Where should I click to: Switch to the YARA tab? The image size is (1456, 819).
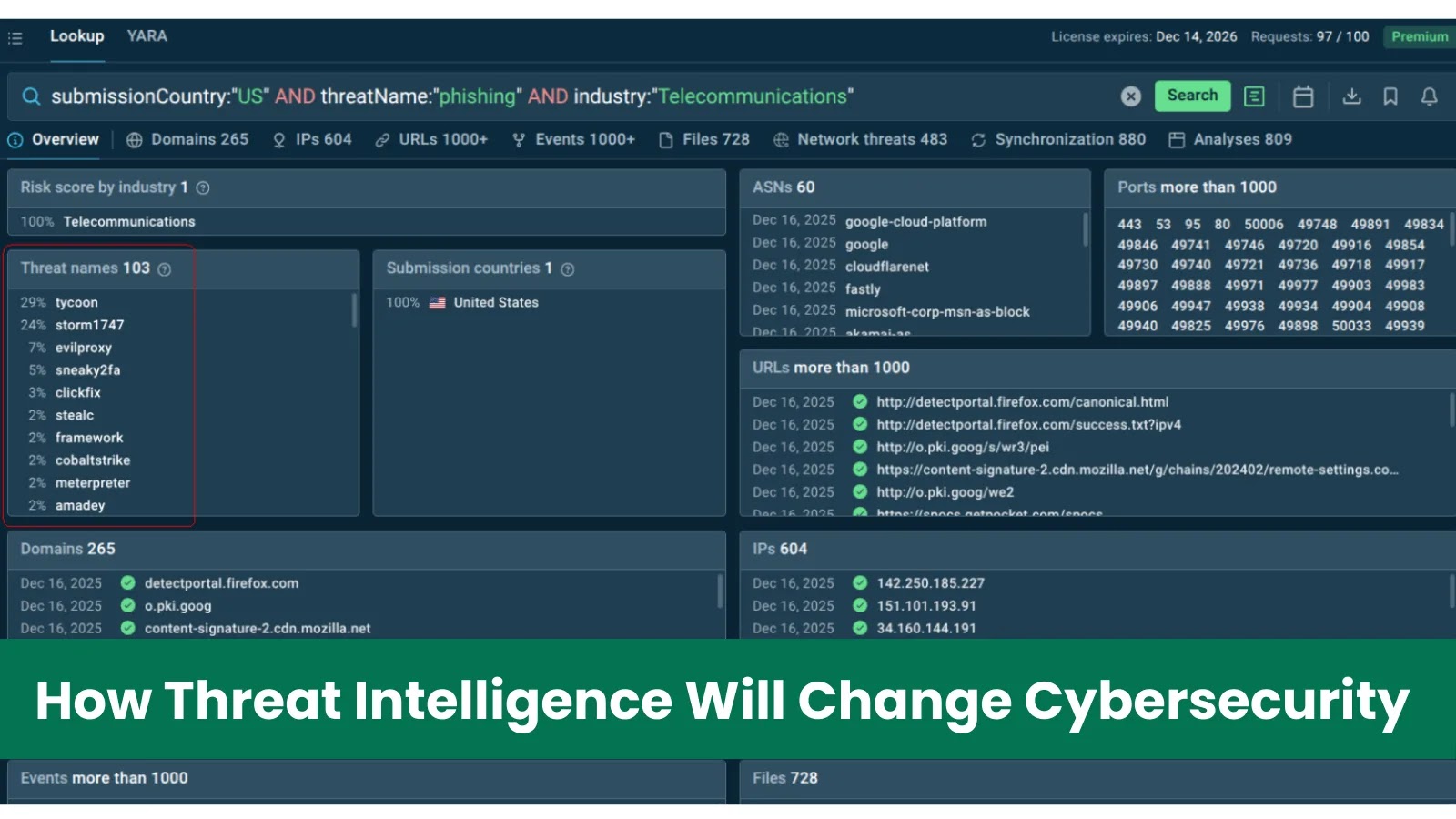coord(147,36)
